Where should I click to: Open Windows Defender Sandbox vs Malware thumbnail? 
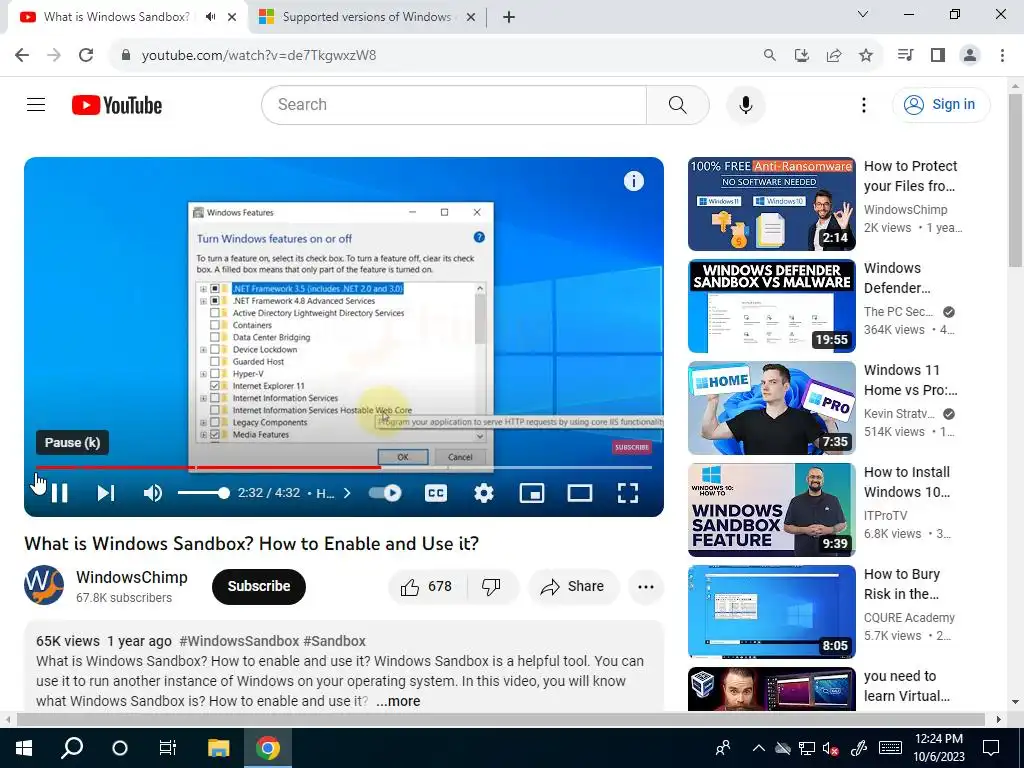[771, 306]
